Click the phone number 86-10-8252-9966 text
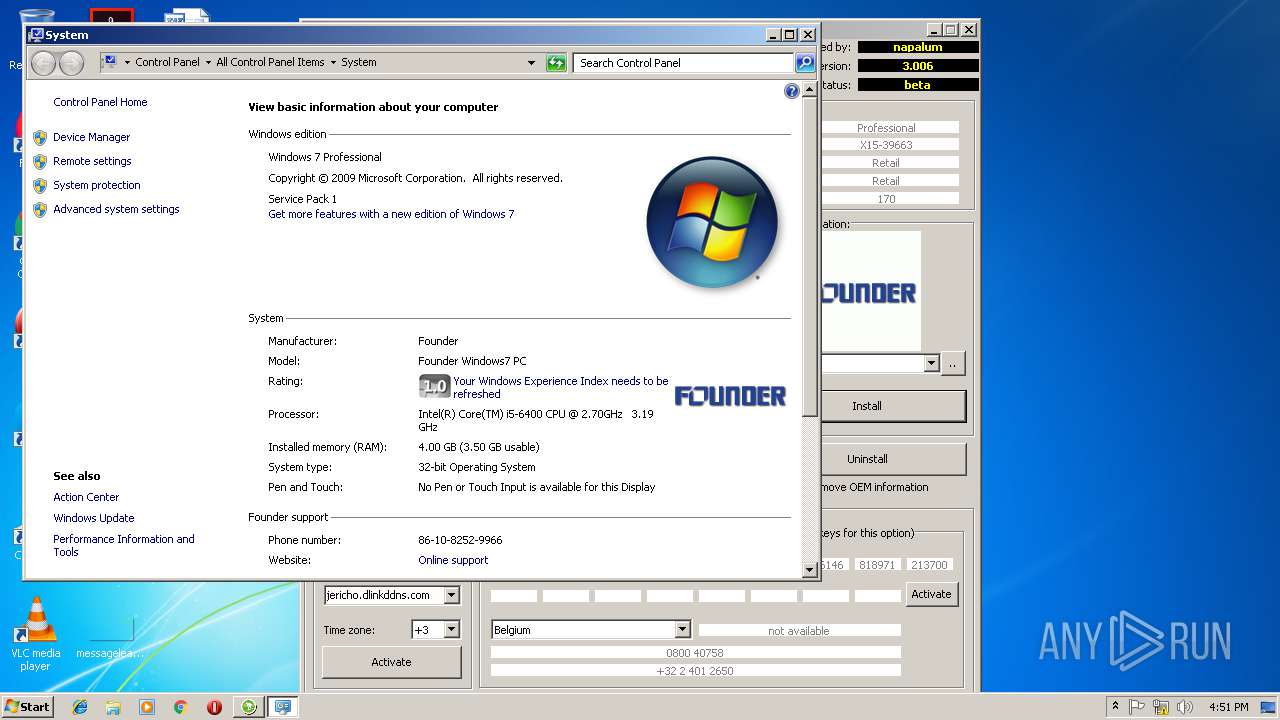The width and height of the screenshot is (1280, 720). 460,540
